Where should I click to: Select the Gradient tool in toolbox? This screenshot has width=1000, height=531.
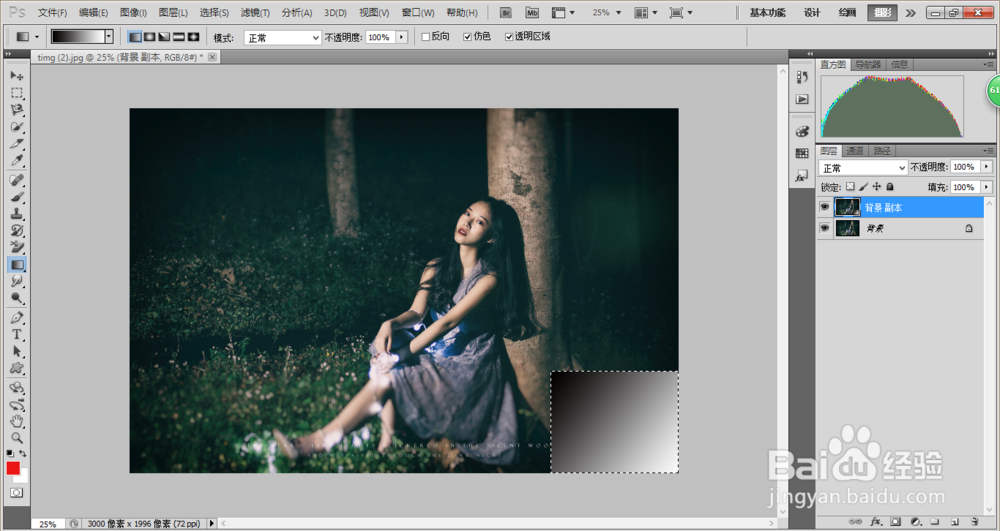coord(17,264)
